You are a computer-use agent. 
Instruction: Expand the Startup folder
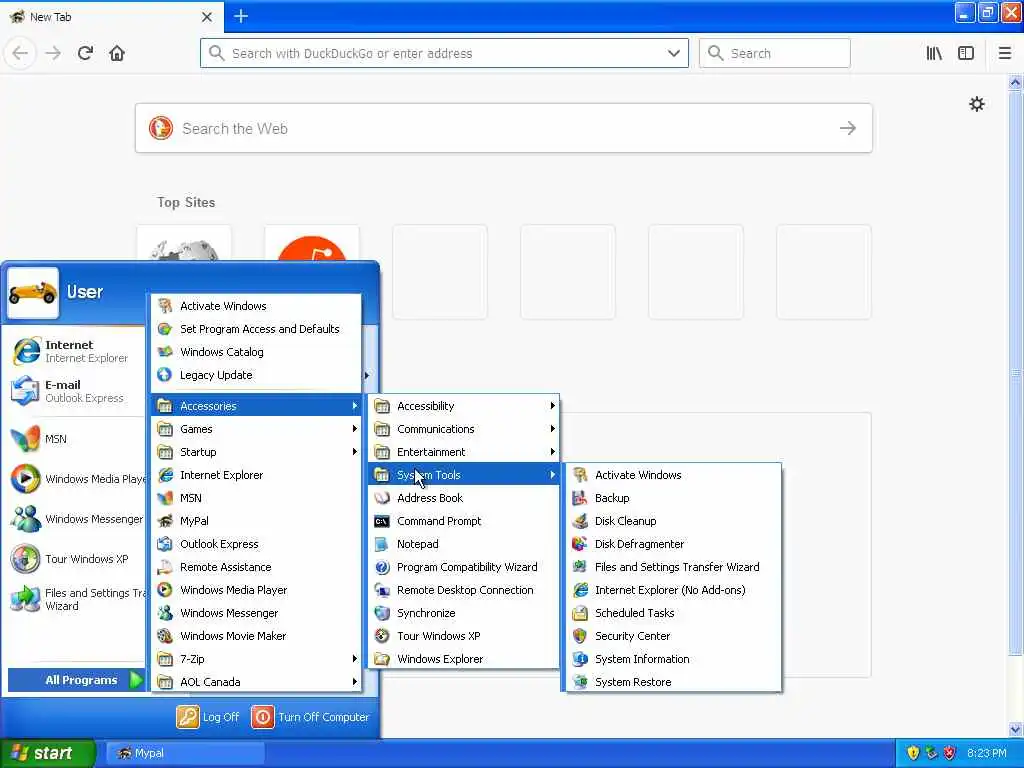257,451
